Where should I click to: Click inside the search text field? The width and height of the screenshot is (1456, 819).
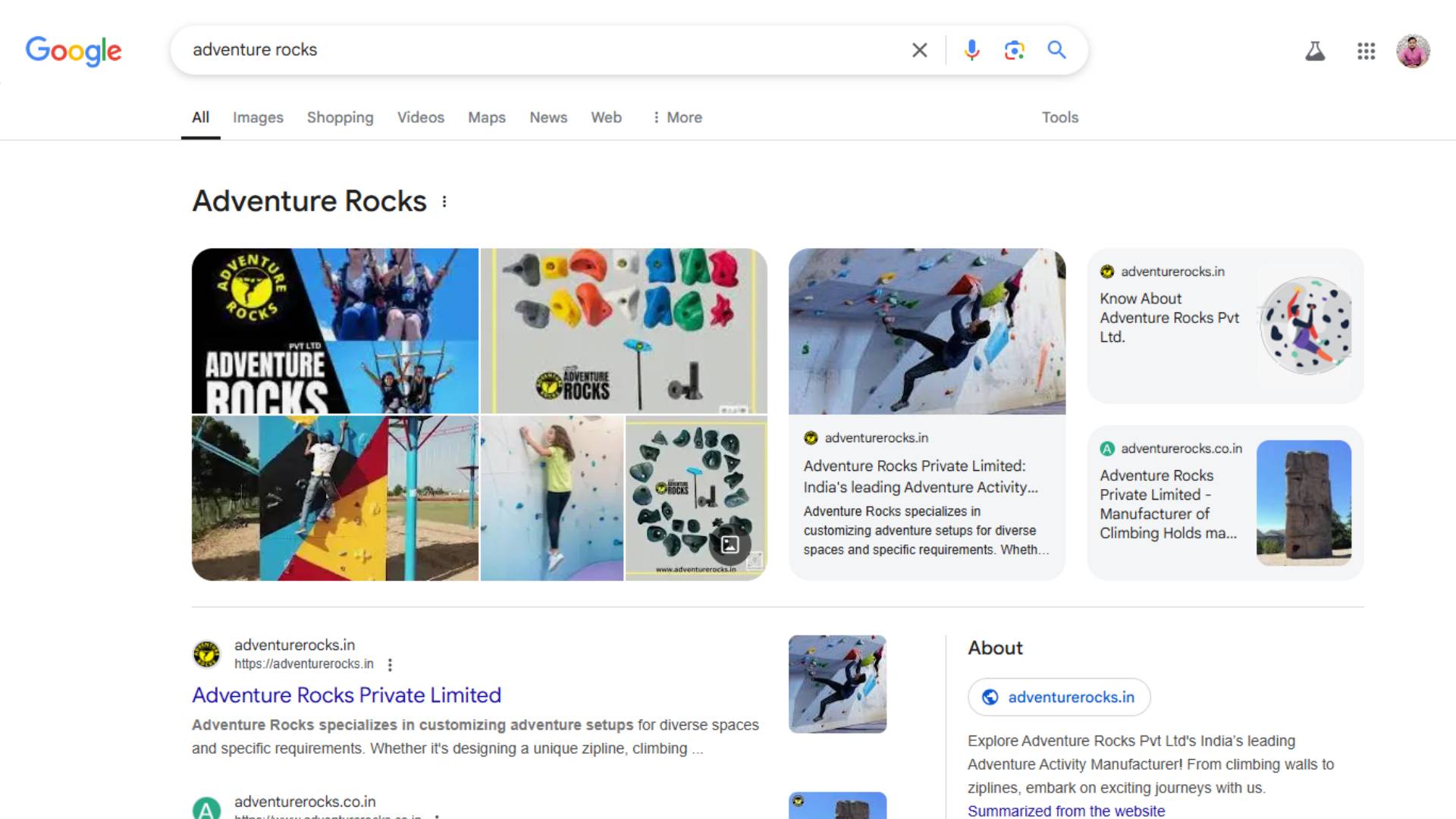click(x=531, y=50)
